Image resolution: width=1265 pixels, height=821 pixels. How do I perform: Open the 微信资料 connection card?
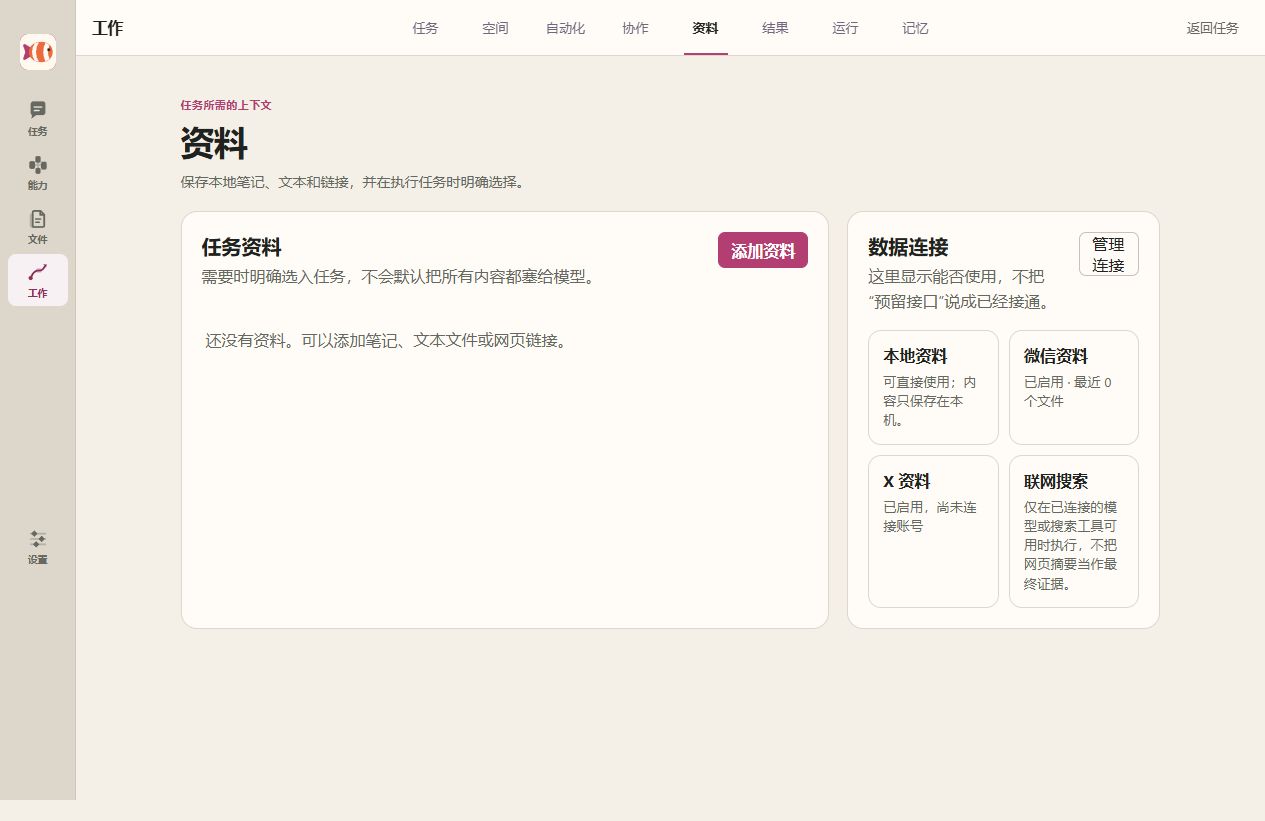pos(1074,387)
